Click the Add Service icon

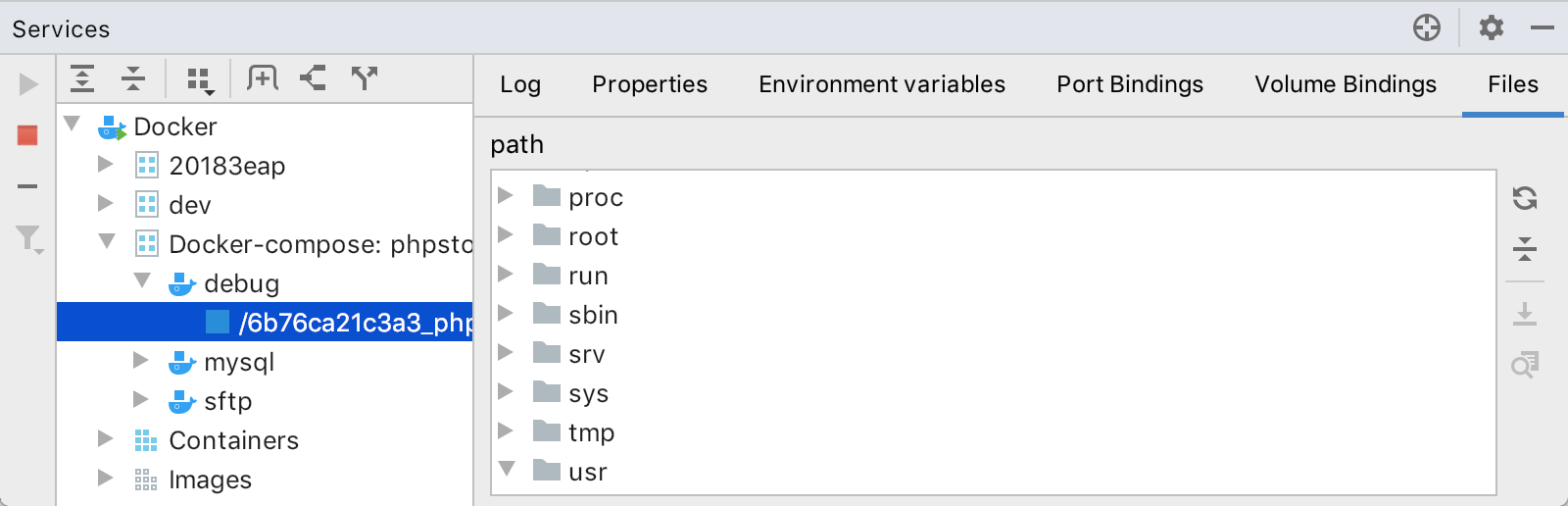pos(263,78)
